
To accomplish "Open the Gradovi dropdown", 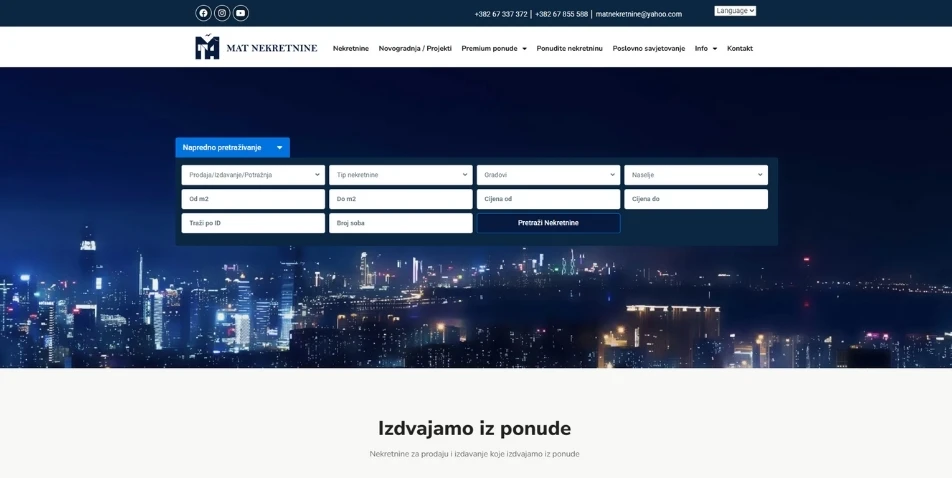I will pos(548,175).
